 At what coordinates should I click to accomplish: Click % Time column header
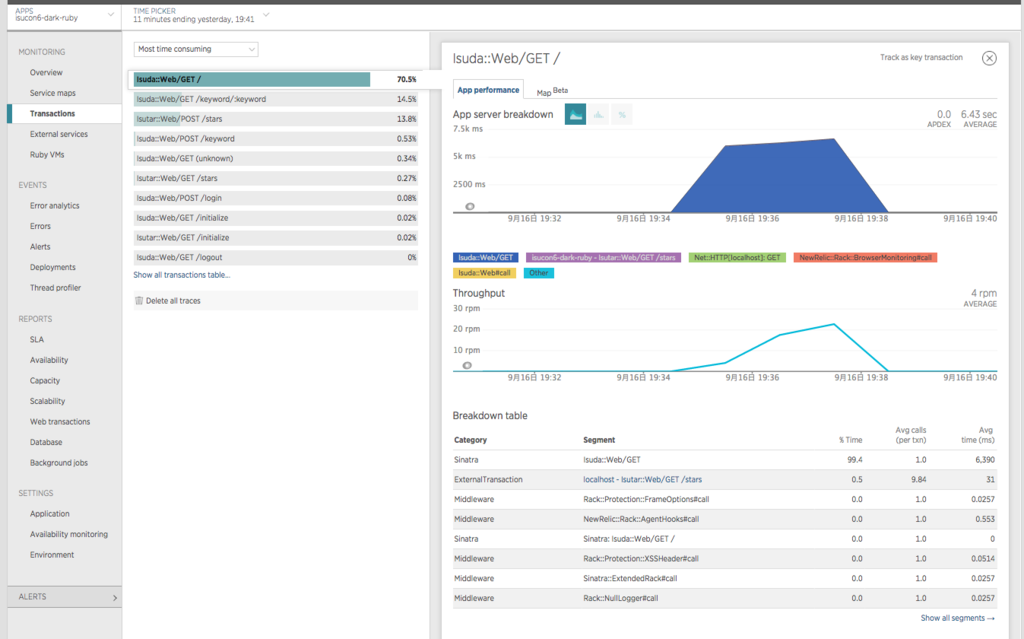point(850,440)
